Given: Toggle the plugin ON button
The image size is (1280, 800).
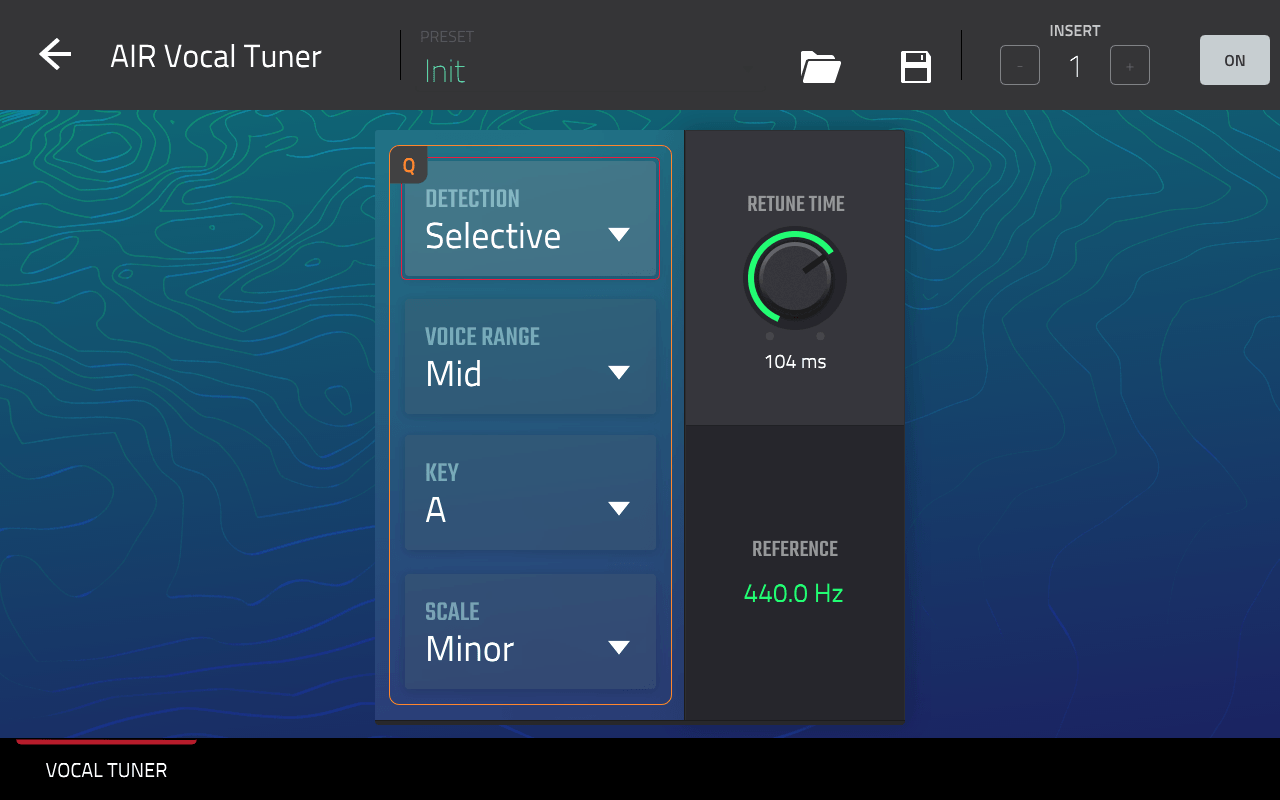Looking at the screenshot, I should click(1234, 61).
